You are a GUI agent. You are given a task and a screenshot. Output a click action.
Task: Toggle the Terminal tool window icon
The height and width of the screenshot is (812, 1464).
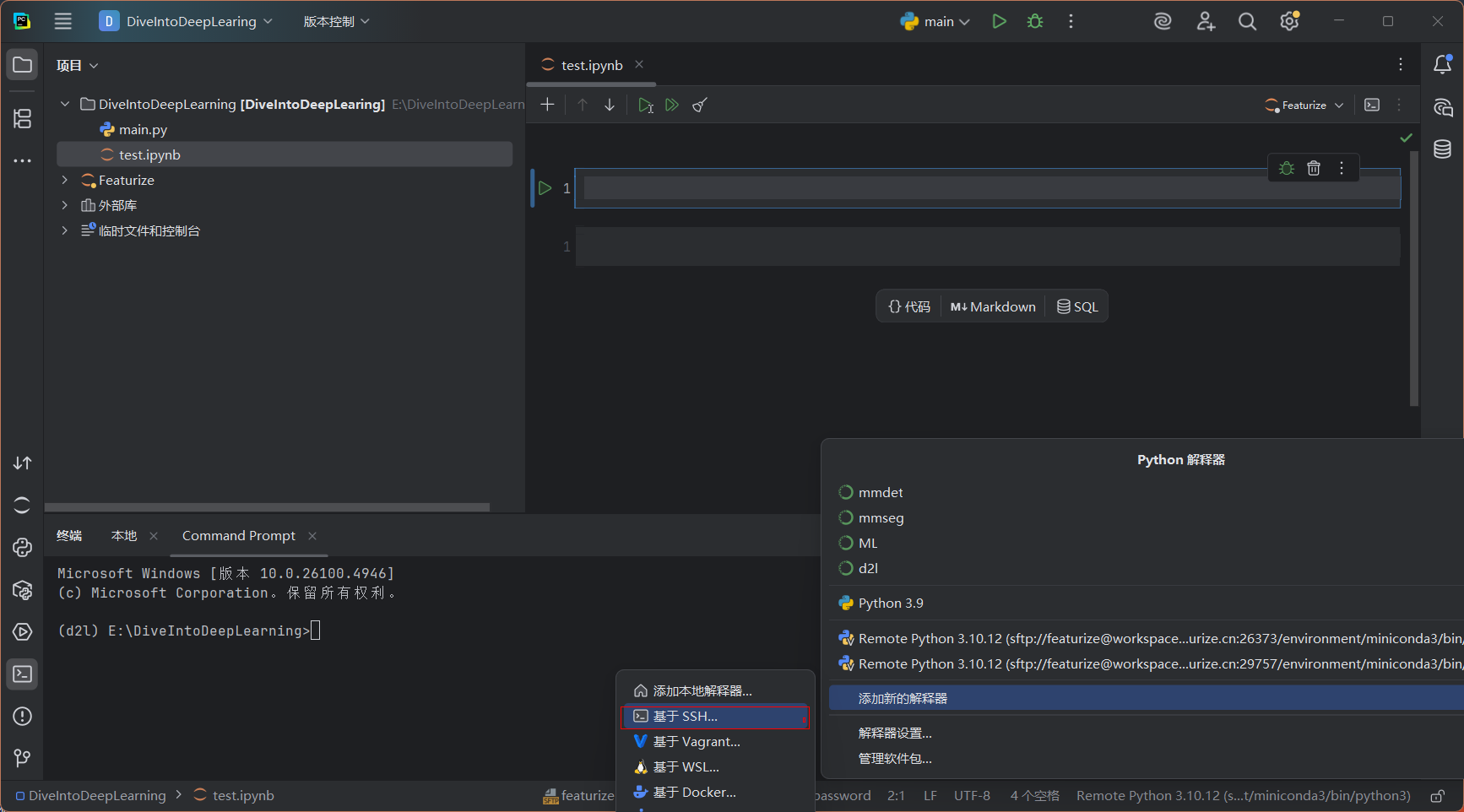click(x=23, y=674)
